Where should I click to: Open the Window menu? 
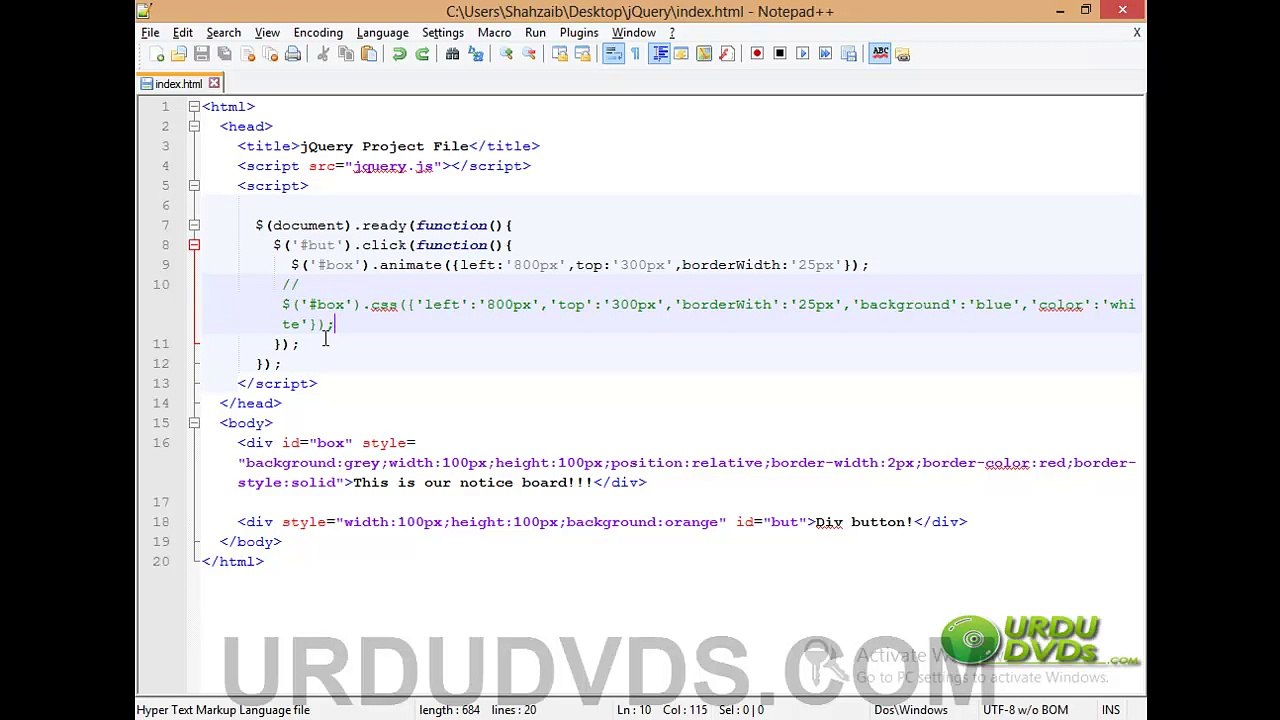tap(634, 33)
